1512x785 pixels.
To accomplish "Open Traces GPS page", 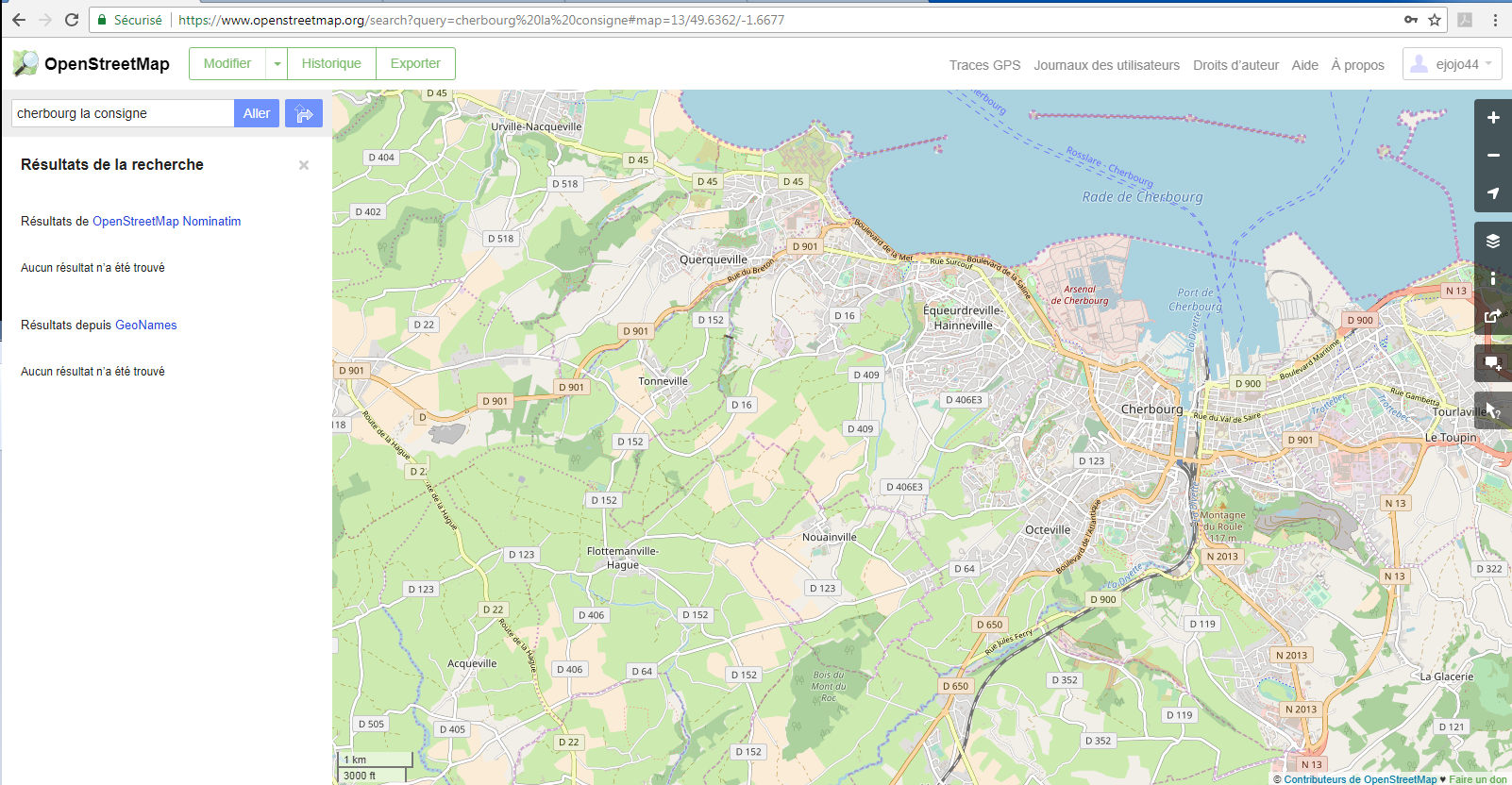I will [x=984, y=65].
